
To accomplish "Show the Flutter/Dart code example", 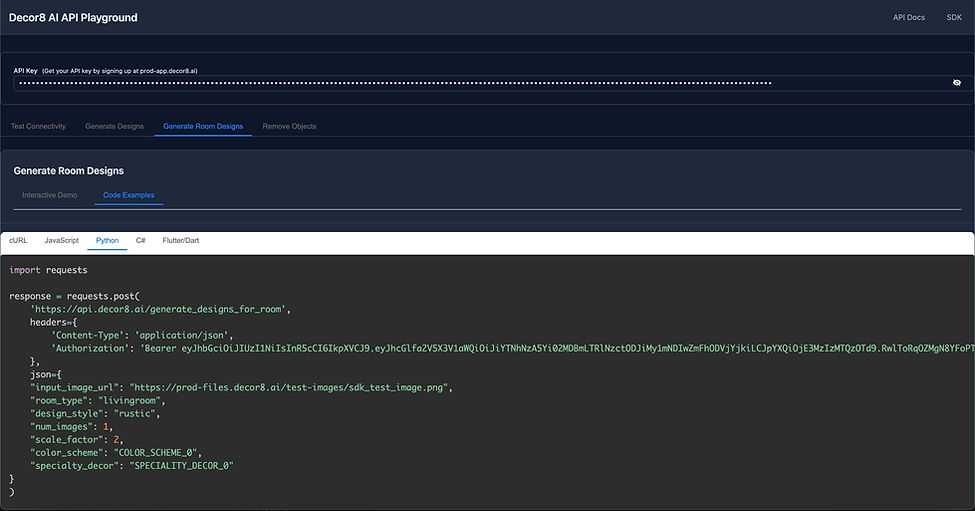I will tap(181, 241).
